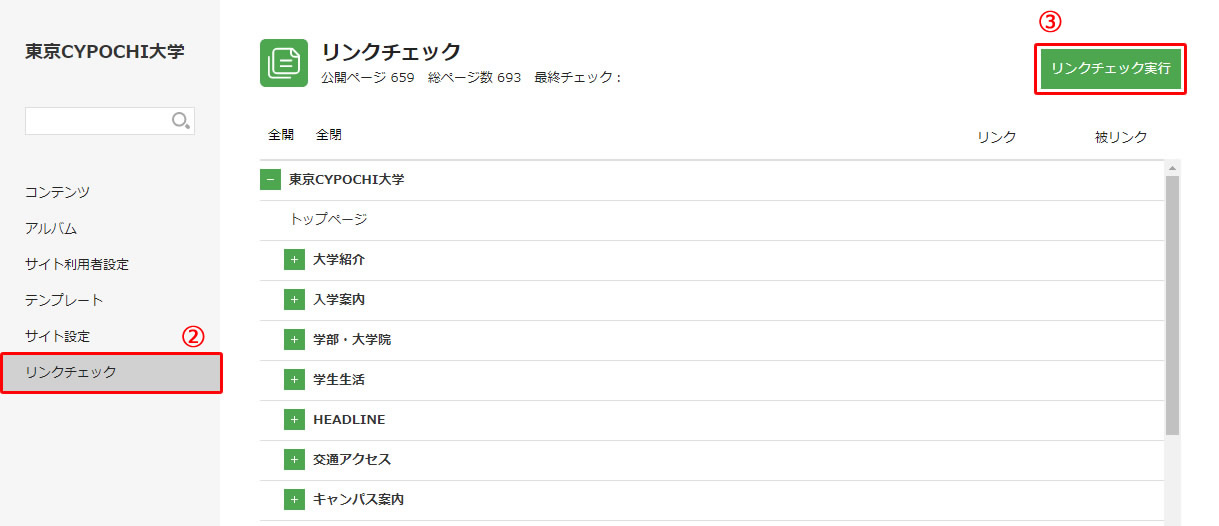Go to サイト利用者設定 menu item

point(77,264)
